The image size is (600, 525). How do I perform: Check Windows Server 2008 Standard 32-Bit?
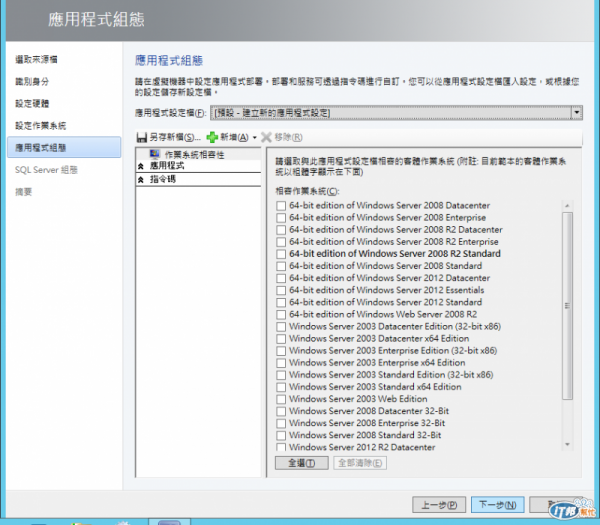(x=281, y=436)
